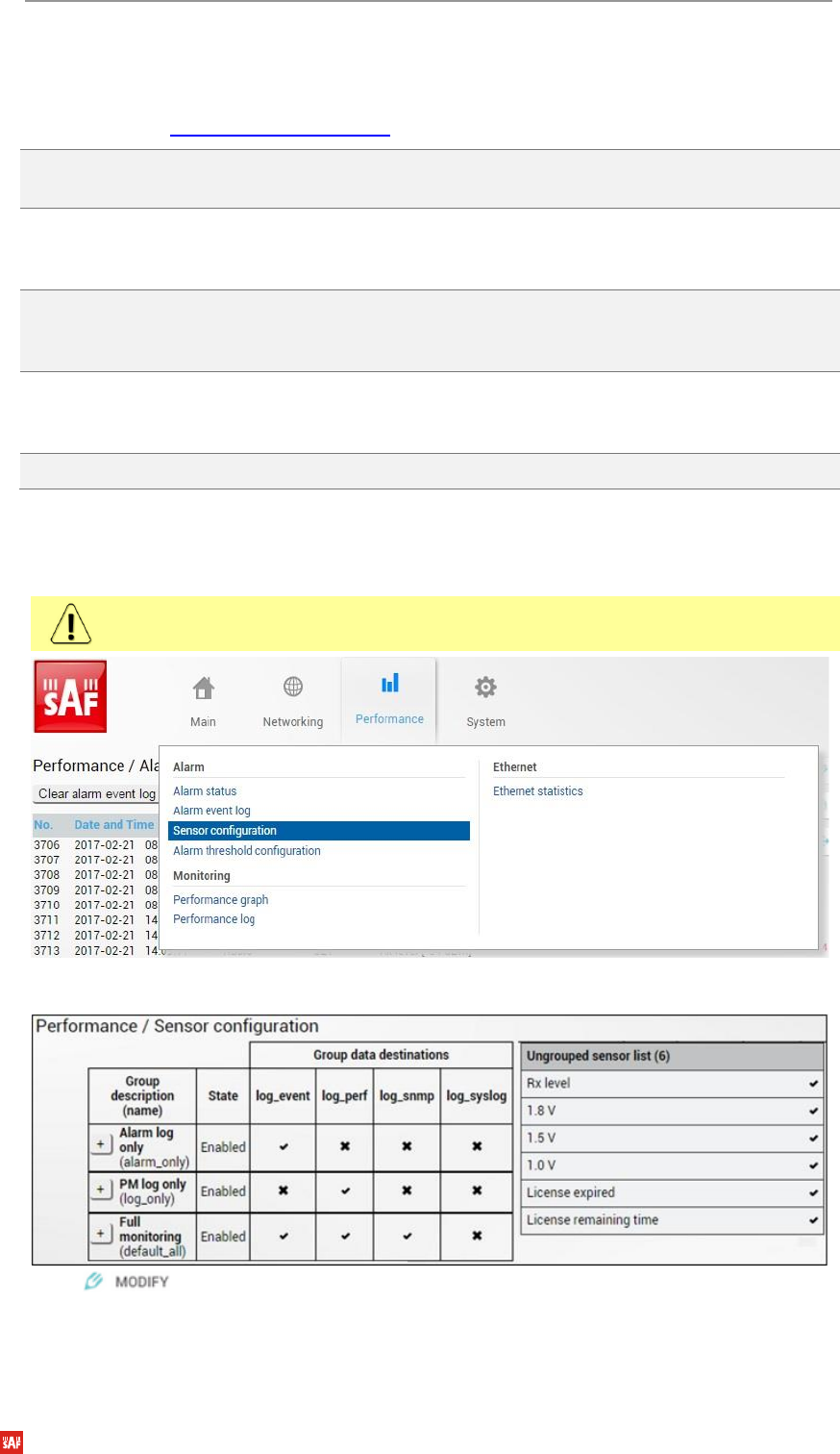This screenshot has height=1454, width=840.
Task: Click the Ungrouped sensor list (6) header
Action: coord(672,1056)
